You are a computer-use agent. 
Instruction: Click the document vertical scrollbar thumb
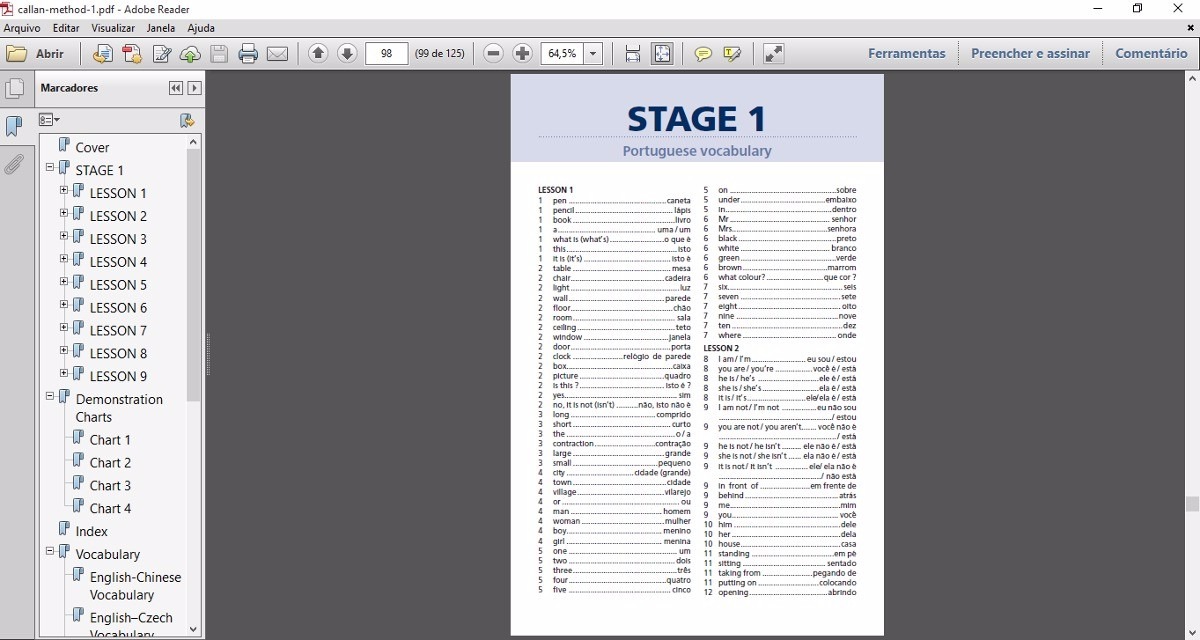pos(1192,504)
